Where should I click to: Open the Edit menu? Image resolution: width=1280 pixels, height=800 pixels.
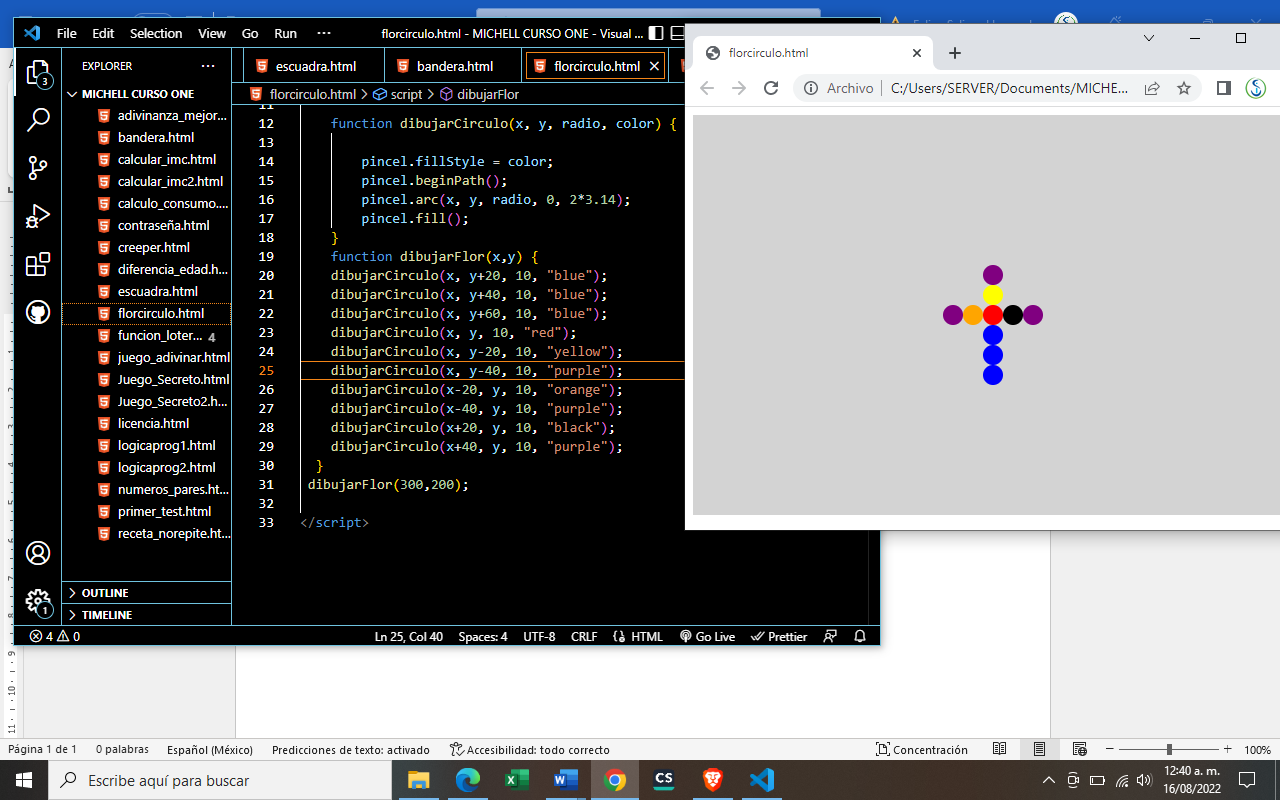tap(103, 33)
